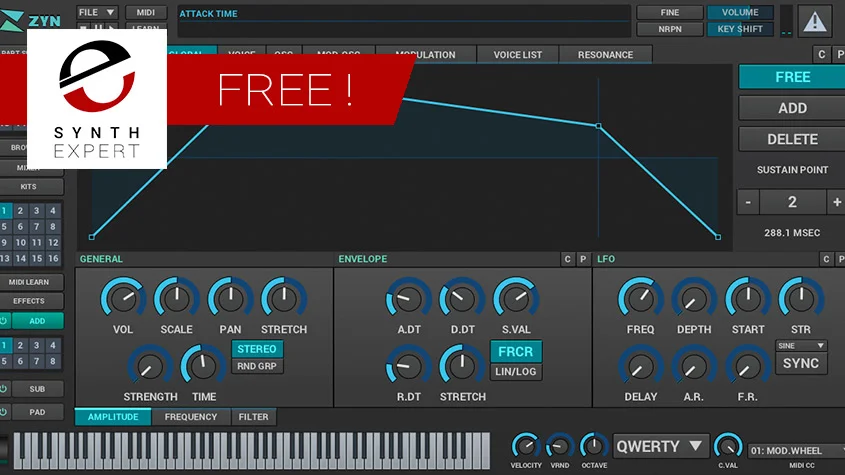
Task: Click the C.VAL knob
Action: tap(728, 446)
